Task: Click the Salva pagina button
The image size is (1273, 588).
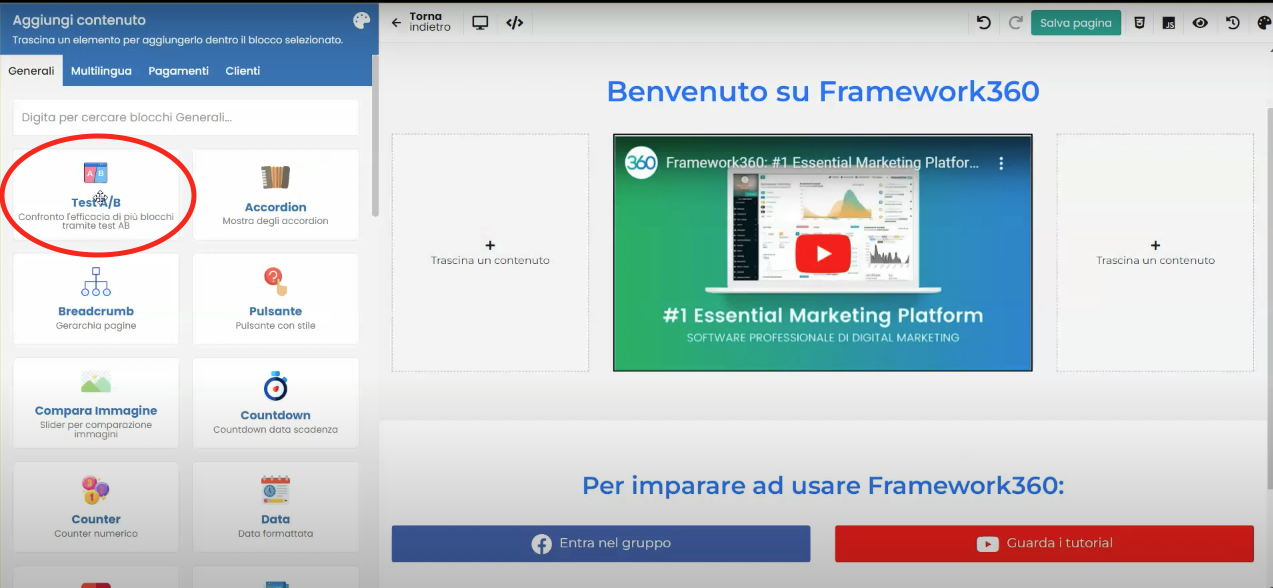Action: pyautogui.click(x=1076, y=22)
